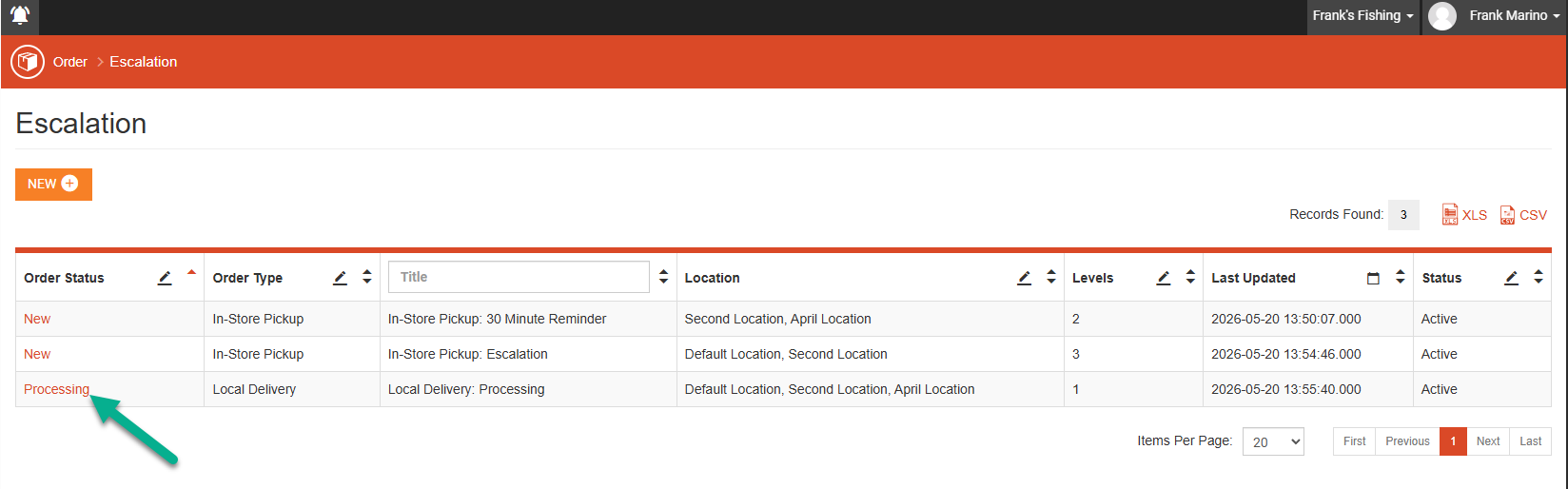1568x489 pixels.
Task: Click pencil filter icon in Order Type column
Action: tap(340, 278)
